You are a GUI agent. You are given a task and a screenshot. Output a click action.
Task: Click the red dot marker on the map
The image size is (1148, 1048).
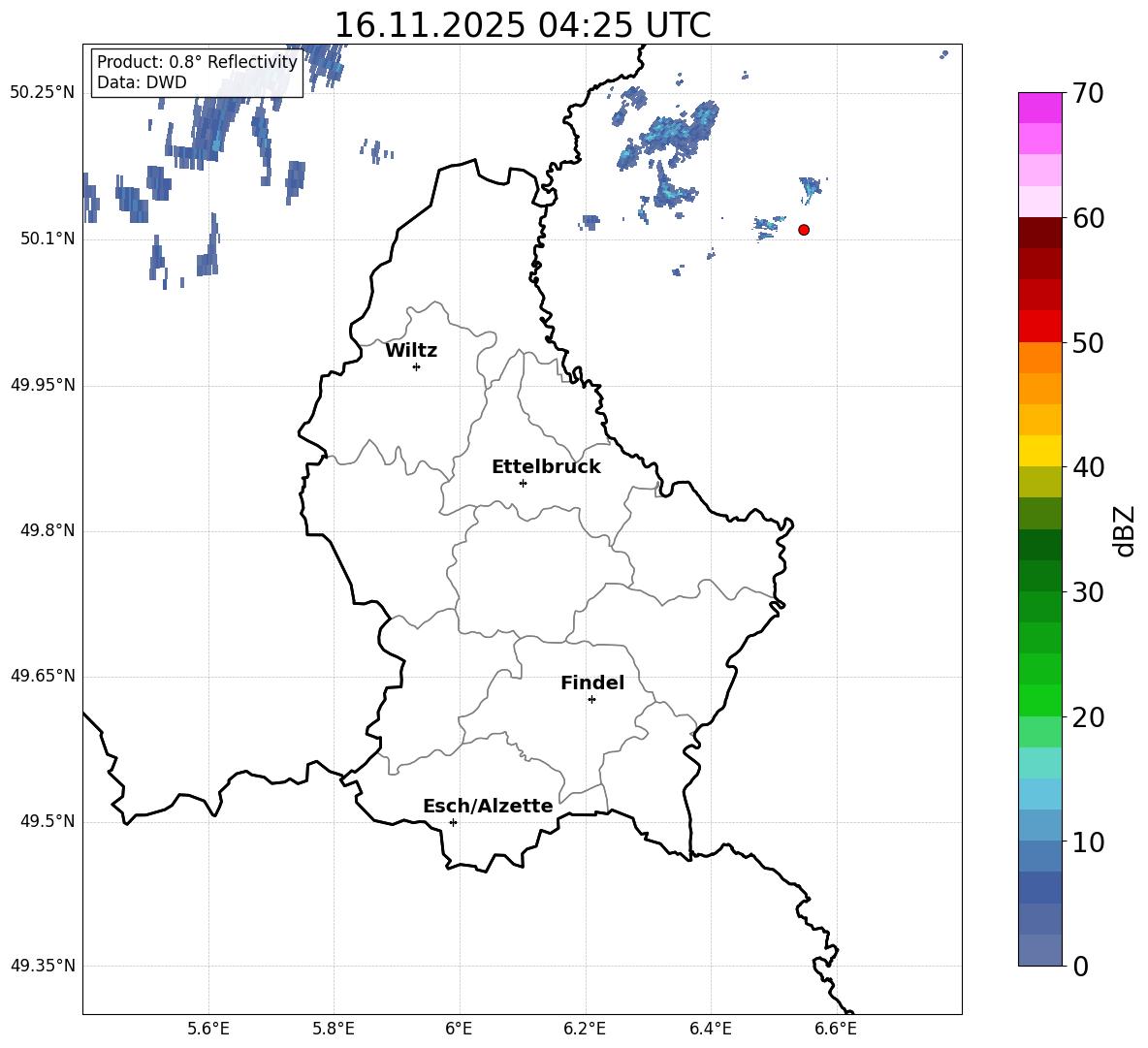pos(804,230)
